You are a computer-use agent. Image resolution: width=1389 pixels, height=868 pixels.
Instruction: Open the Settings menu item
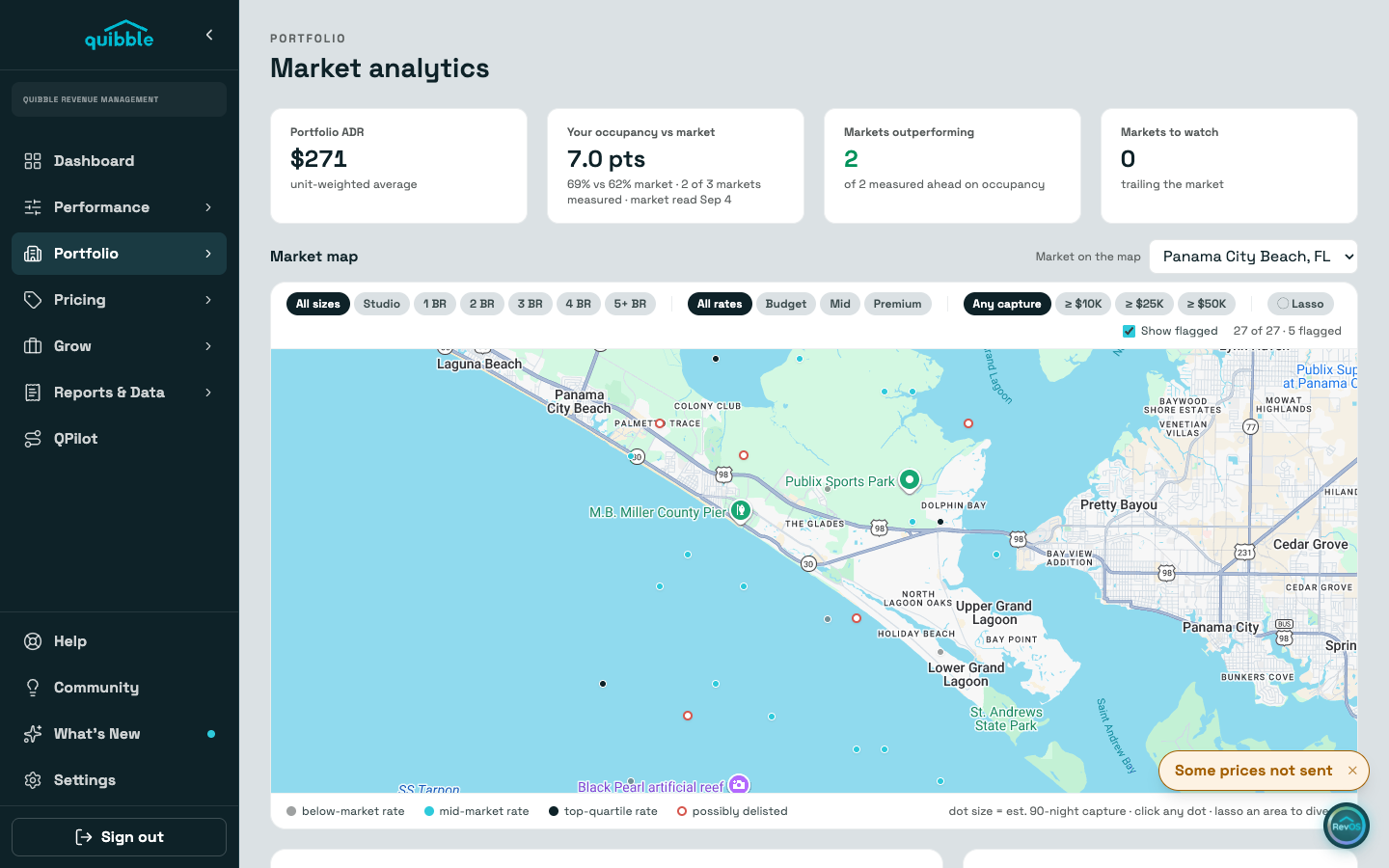119,780
